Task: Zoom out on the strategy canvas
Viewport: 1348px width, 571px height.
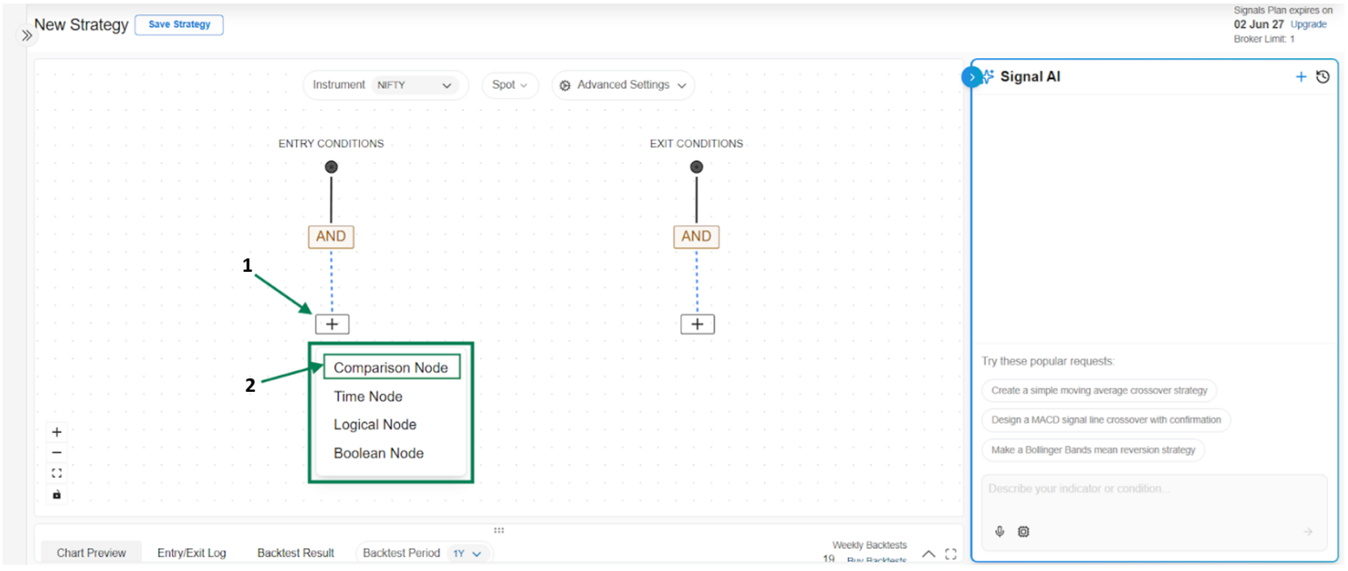Action: point(57,453)
